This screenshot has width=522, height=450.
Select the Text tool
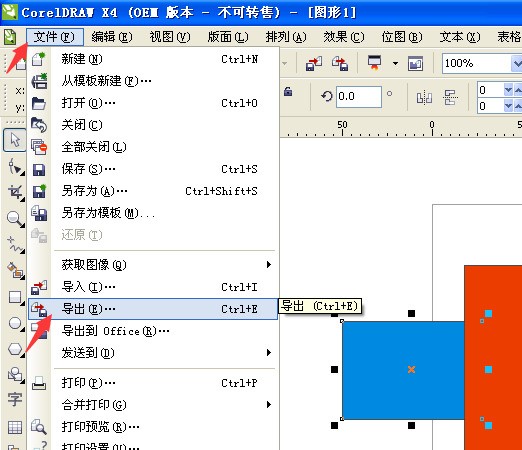pyautogui.click(x=15, y=399)
